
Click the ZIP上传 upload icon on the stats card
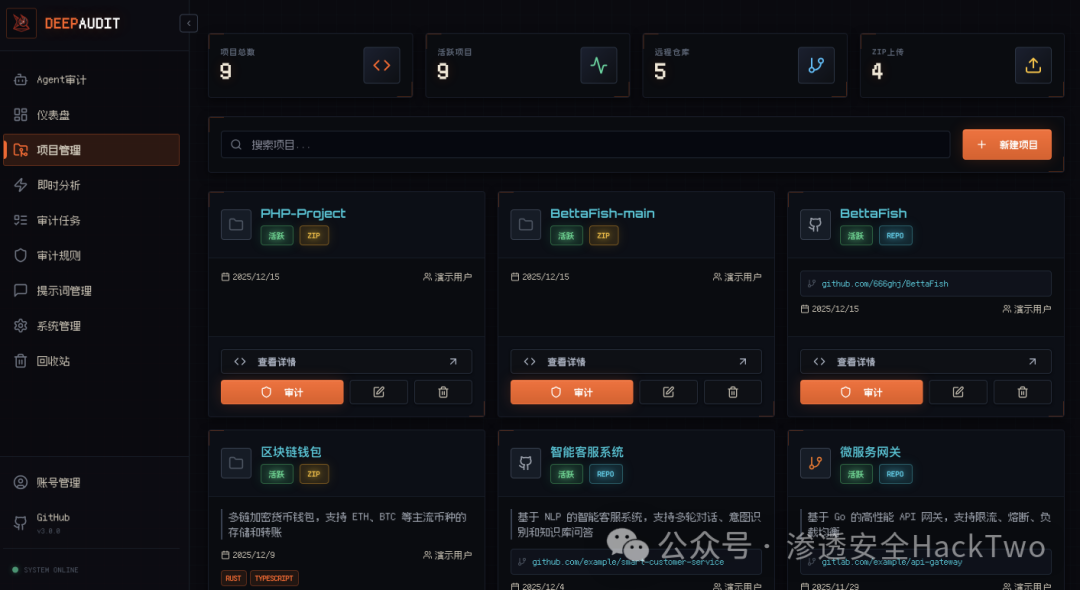click(x=1033, y=65)
